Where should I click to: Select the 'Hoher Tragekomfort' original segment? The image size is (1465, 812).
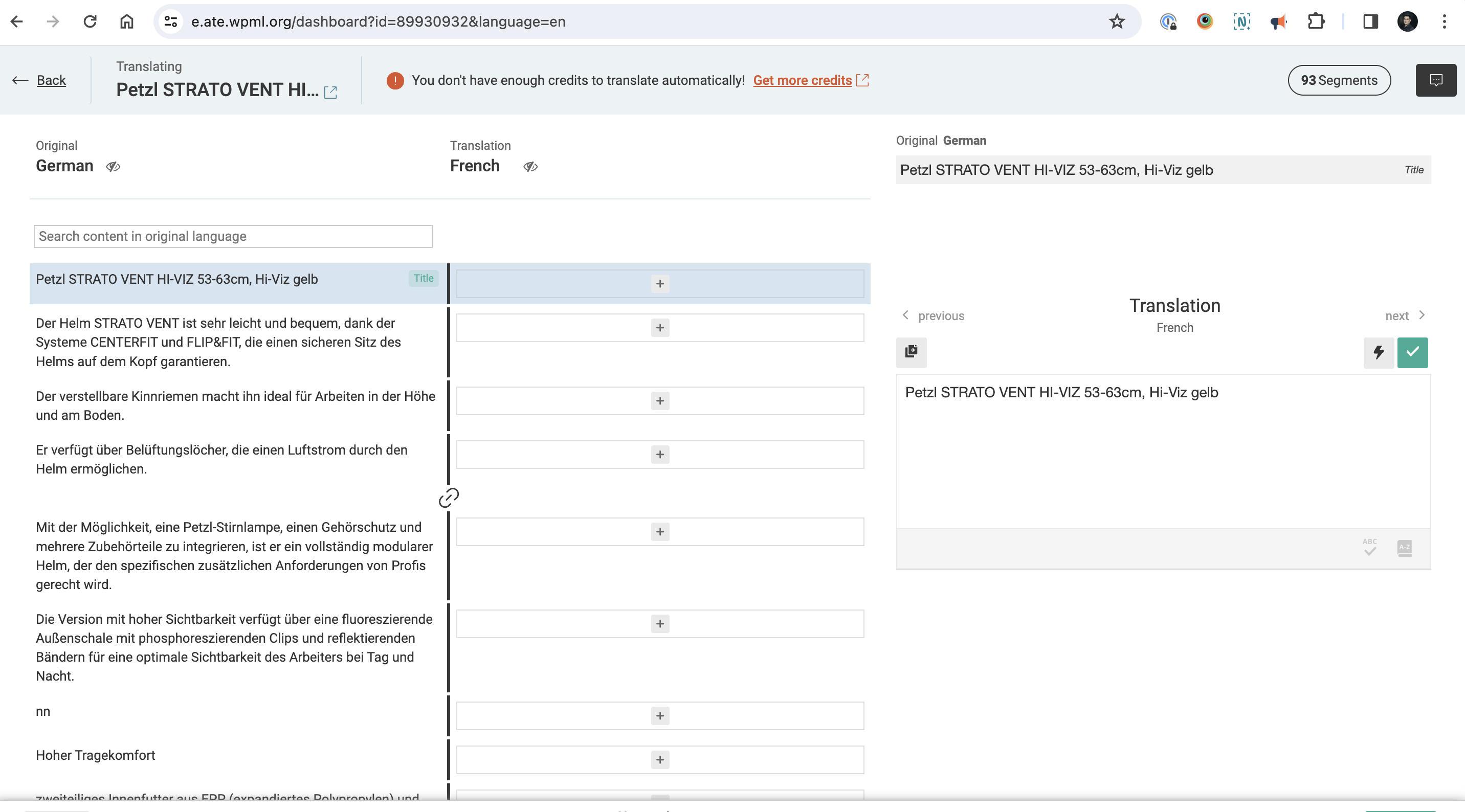click(96, 755)
